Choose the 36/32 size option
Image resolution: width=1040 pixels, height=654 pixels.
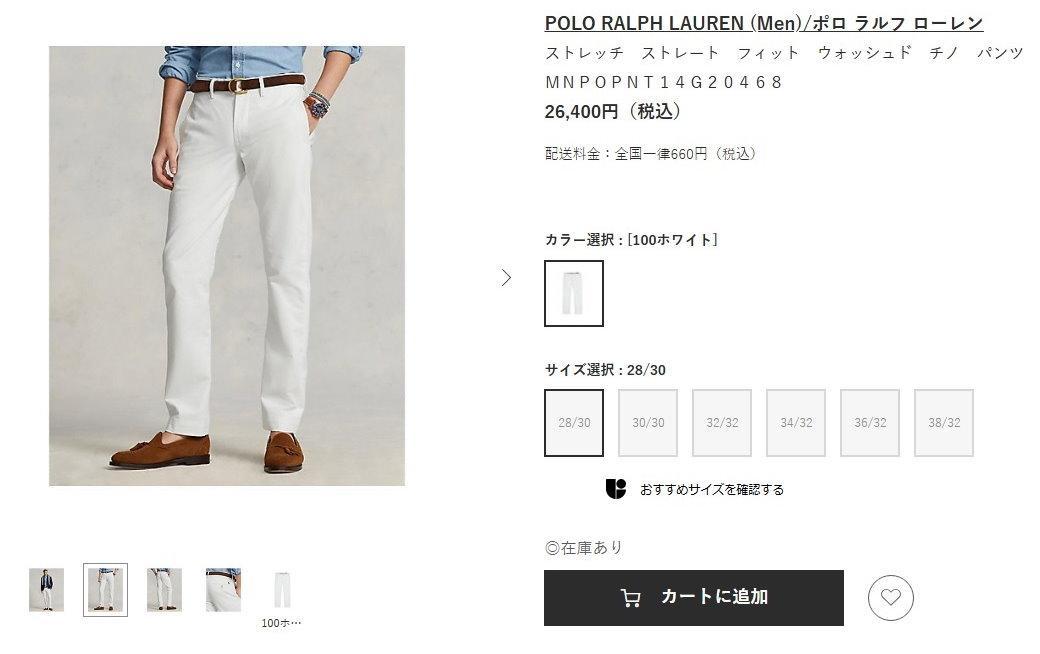pos(870,423)
